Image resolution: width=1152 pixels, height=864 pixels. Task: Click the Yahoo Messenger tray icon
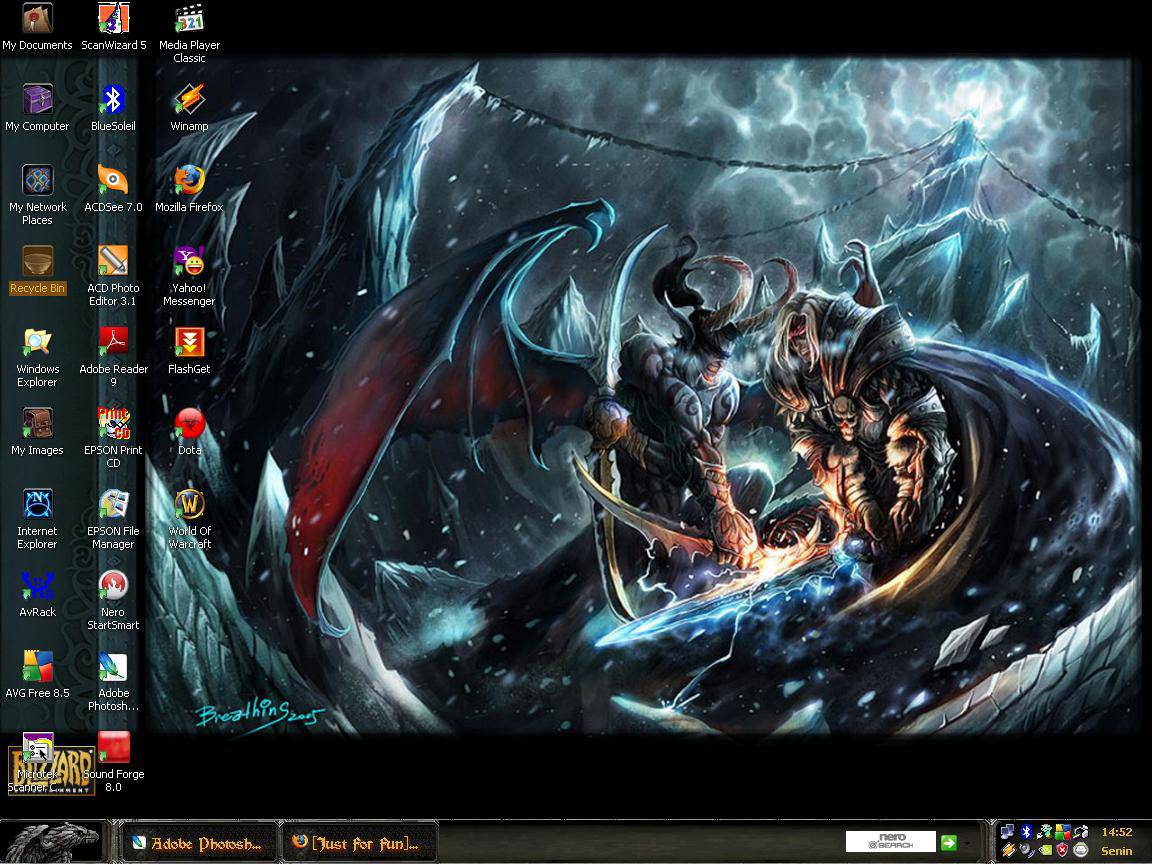[1081, 850]
